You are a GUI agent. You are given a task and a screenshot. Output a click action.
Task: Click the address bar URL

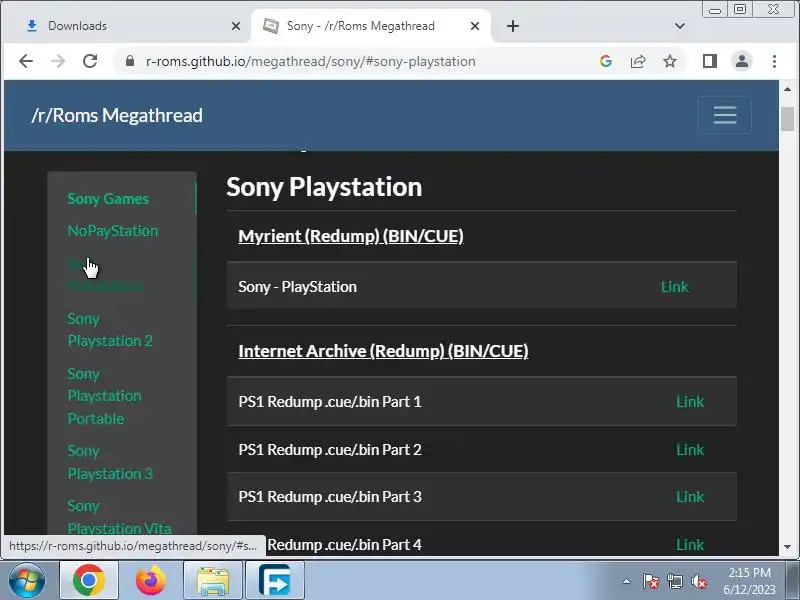pyautogui.click(x=310, y=61)
